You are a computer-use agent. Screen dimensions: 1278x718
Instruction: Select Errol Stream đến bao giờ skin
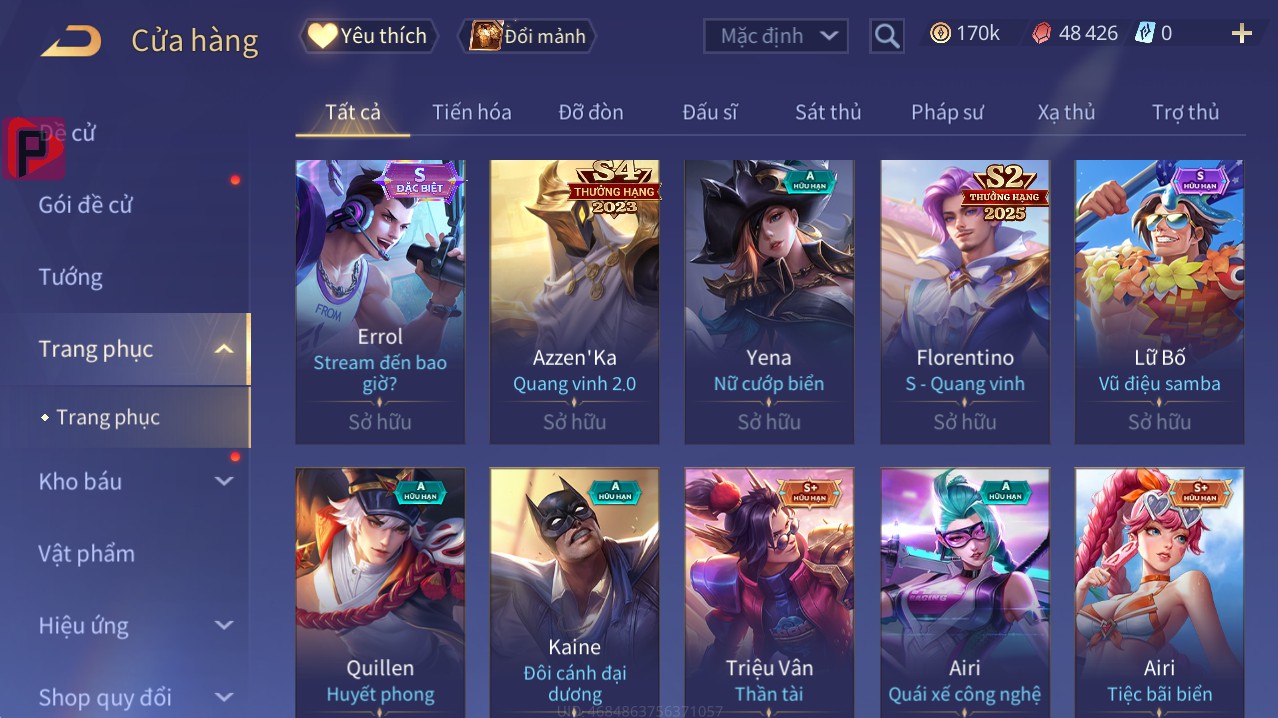tap(380, 301)
